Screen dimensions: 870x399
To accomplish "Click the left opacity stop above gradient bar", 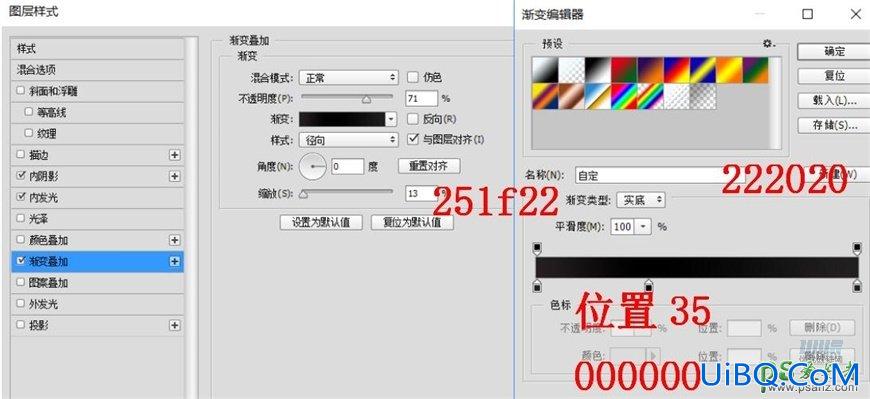I will pyautogui.click(x=537, y=248).
